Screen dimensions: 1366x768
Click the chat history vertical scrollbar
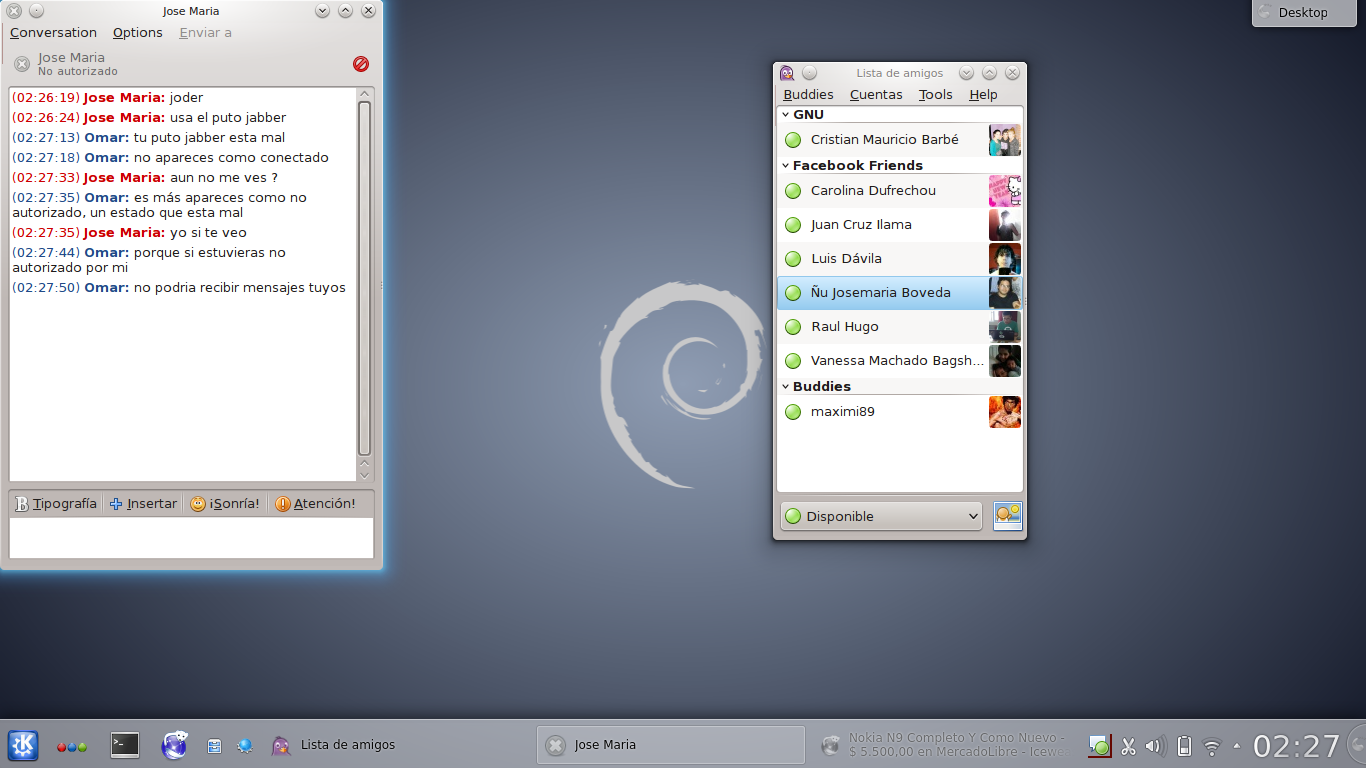click(364, 279)
